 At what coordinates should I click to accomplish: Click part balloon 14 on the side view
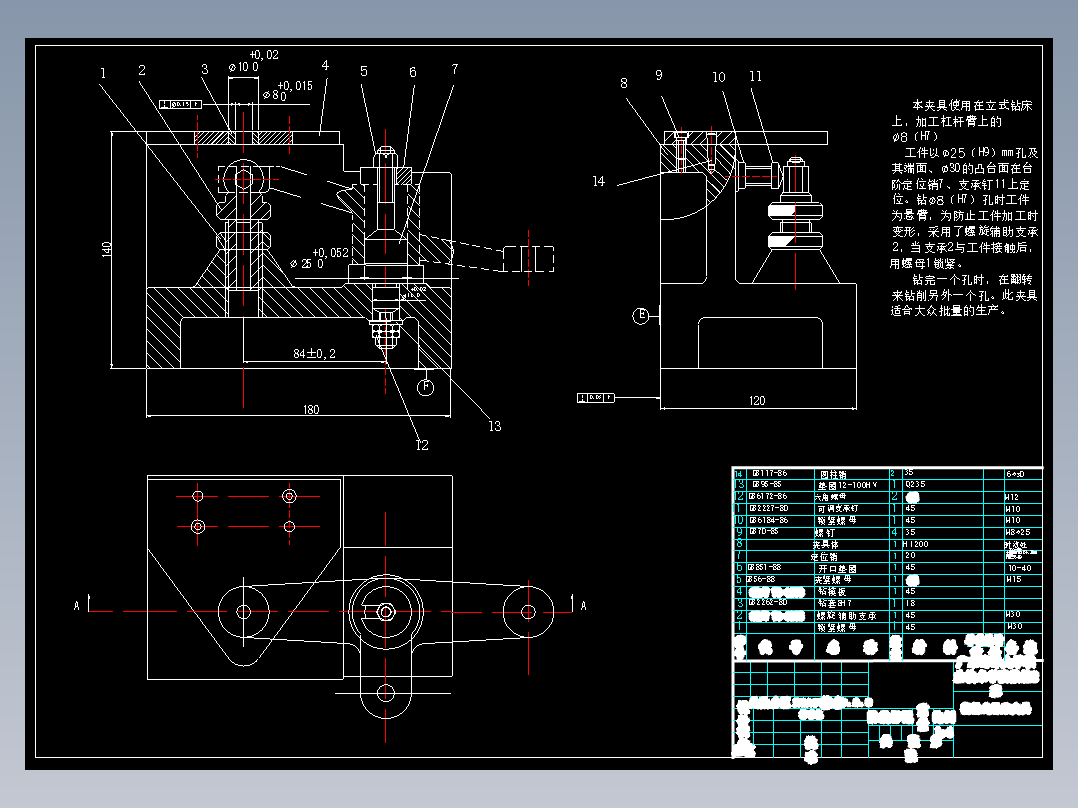[x=598, y=182]
